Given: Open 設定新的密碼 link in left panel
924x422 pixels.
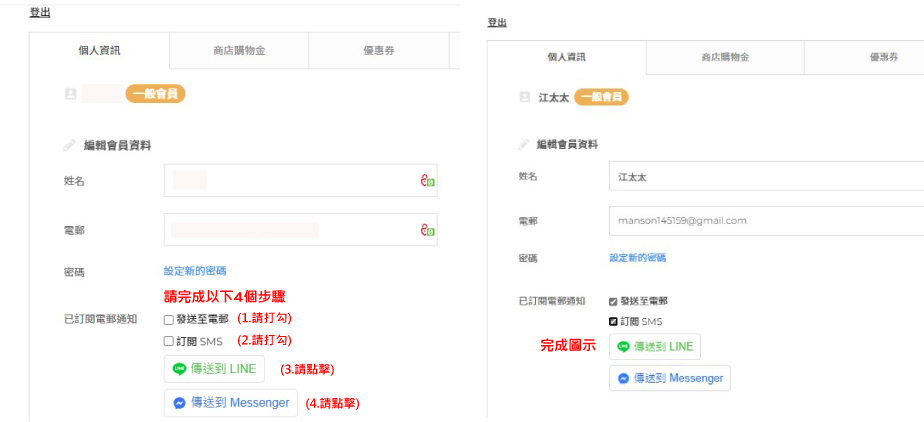Looking at the screenshot, I should click(195, 271).
